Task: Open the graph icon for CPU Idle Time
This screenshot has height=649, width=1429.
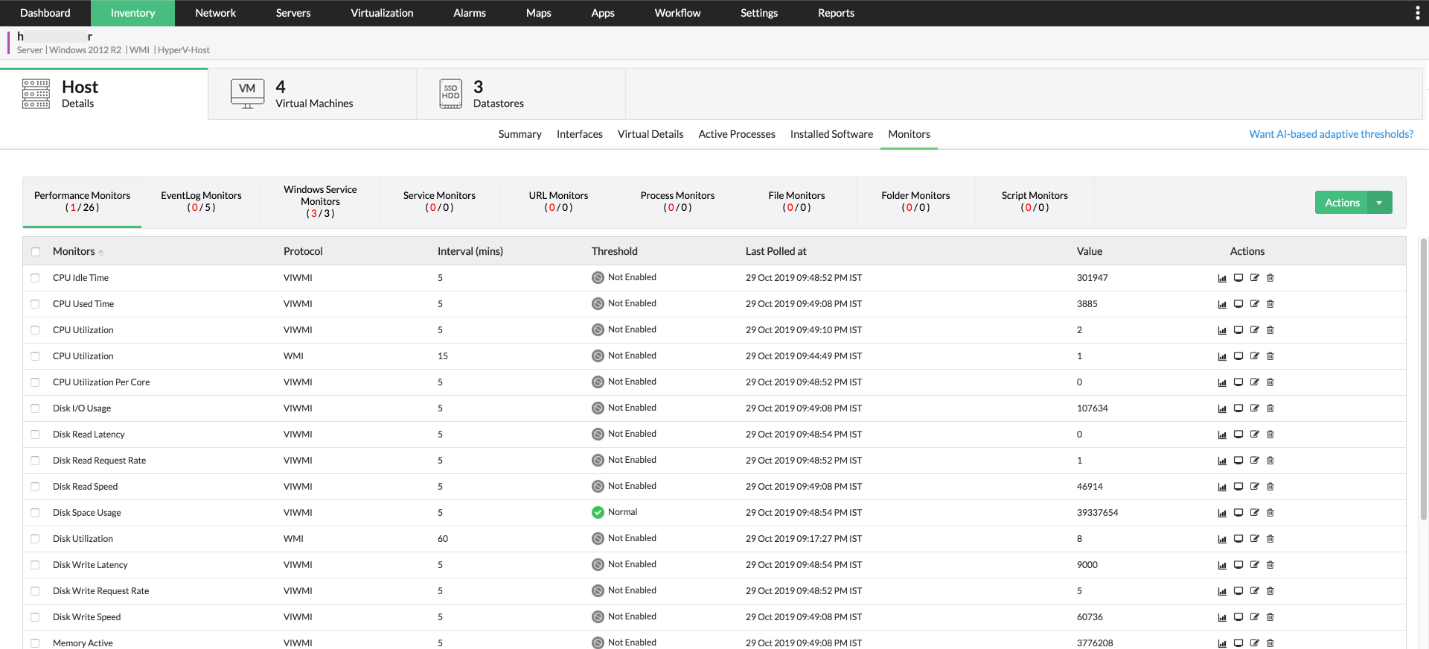Action: 1222,277
